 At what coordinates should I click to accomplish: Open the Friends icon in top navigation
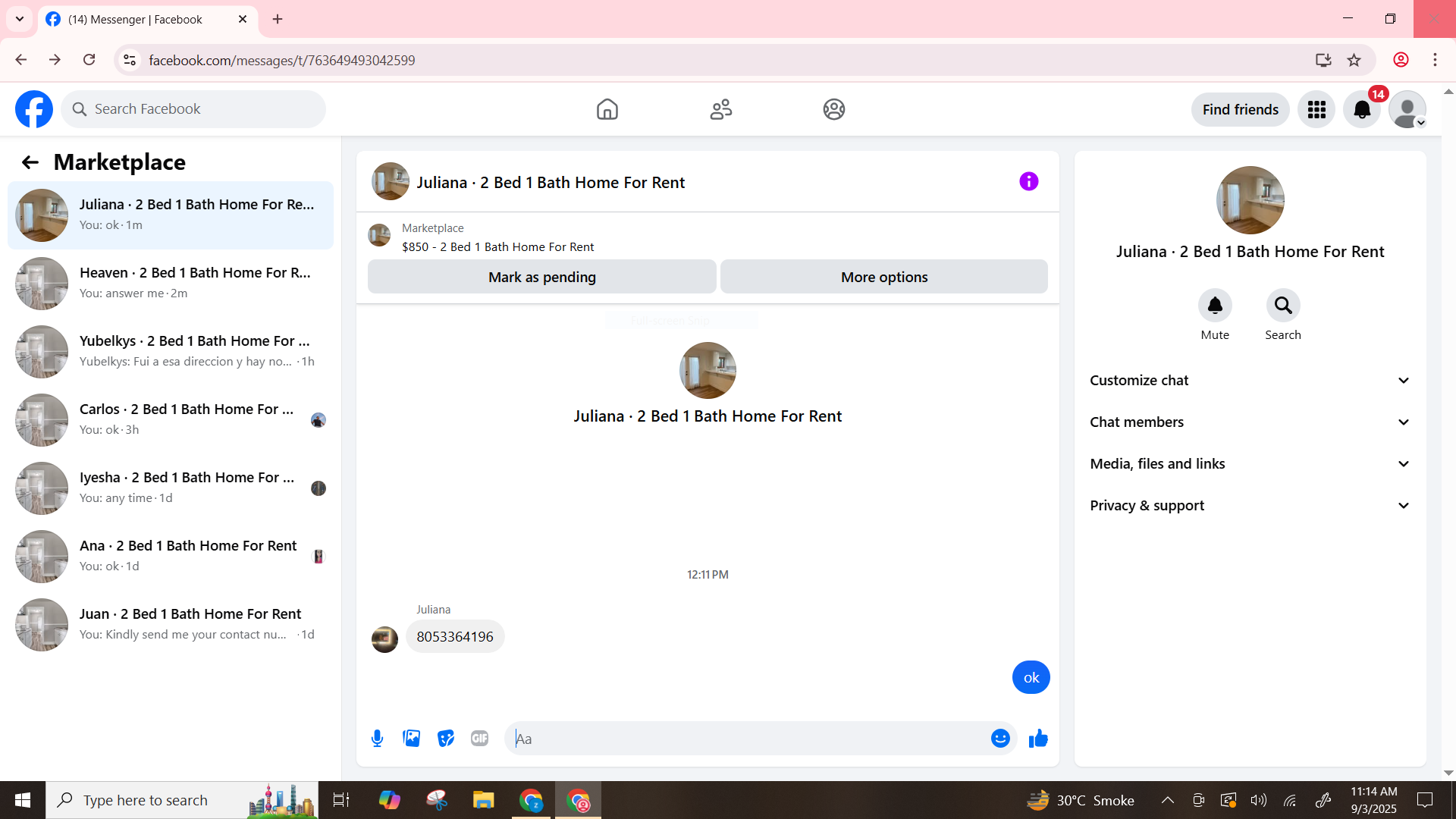(720, 109)
